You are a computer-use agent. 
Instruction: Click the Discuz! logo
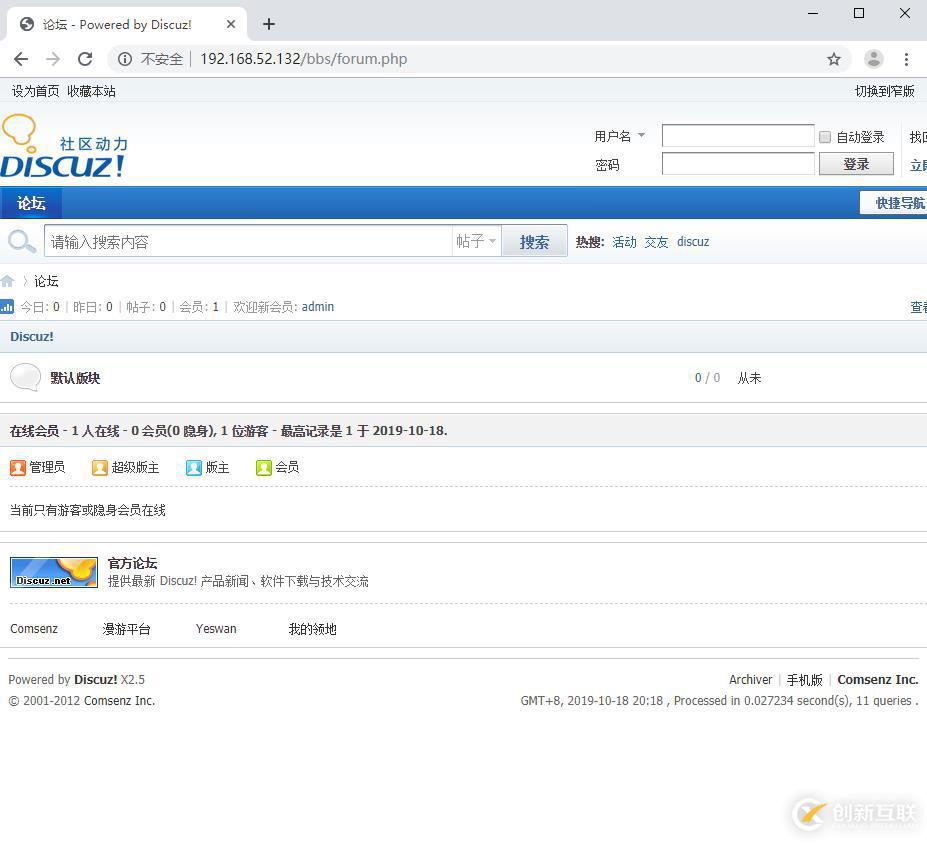pyautogui.click(x=64, y=147)
